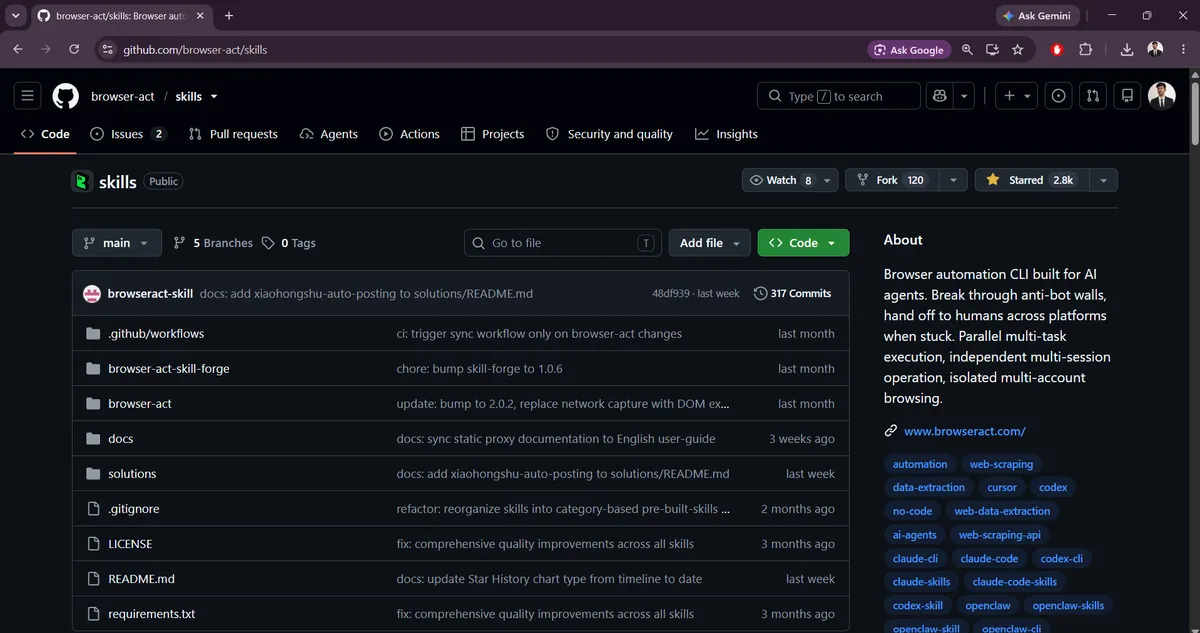Open the browser-act owner link
This screenshot has height=633, width=1200.
tap(123, 96)
